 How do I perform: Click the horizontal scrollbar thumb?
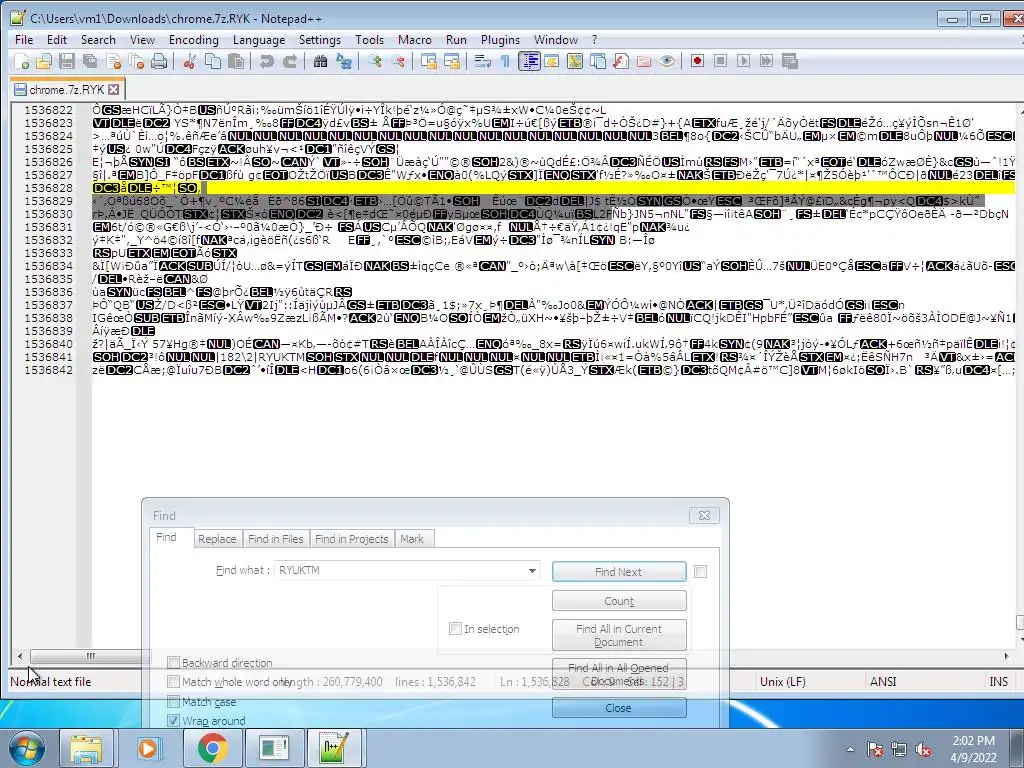91,656
